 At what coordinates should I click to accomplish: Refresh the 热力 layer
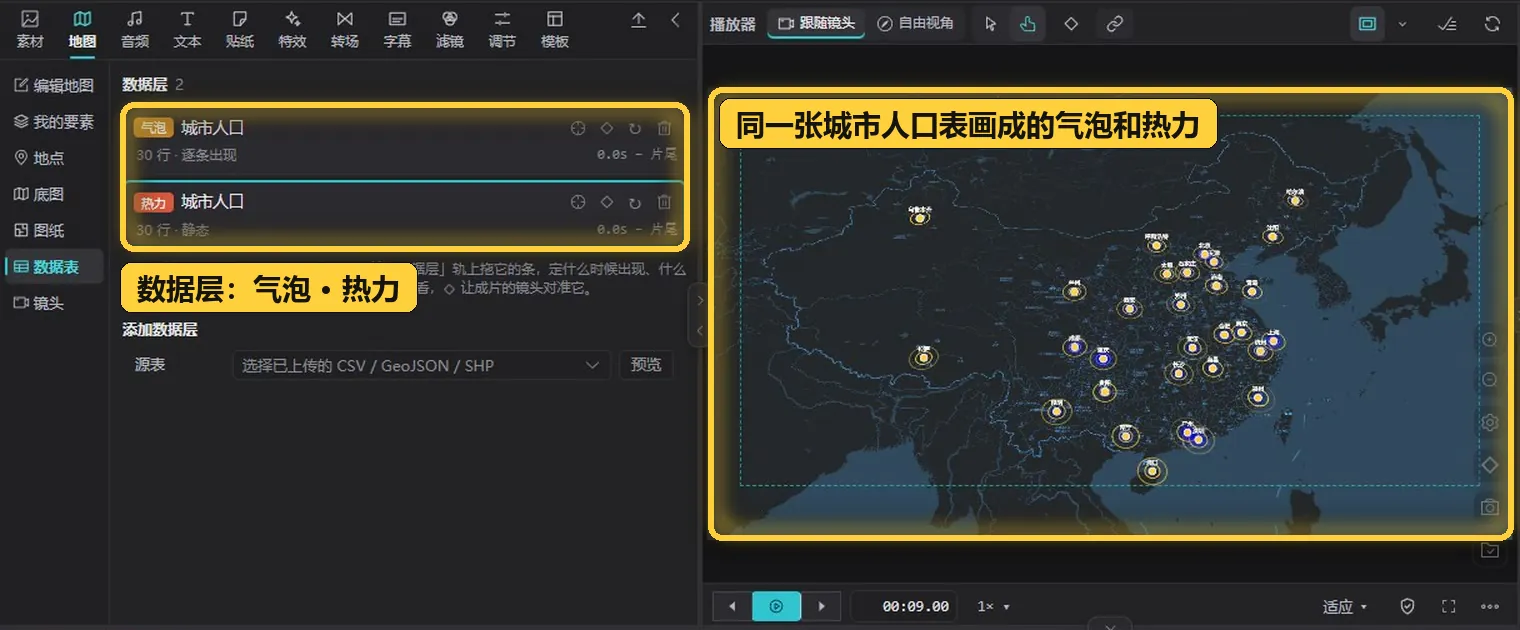click(635, 203)
